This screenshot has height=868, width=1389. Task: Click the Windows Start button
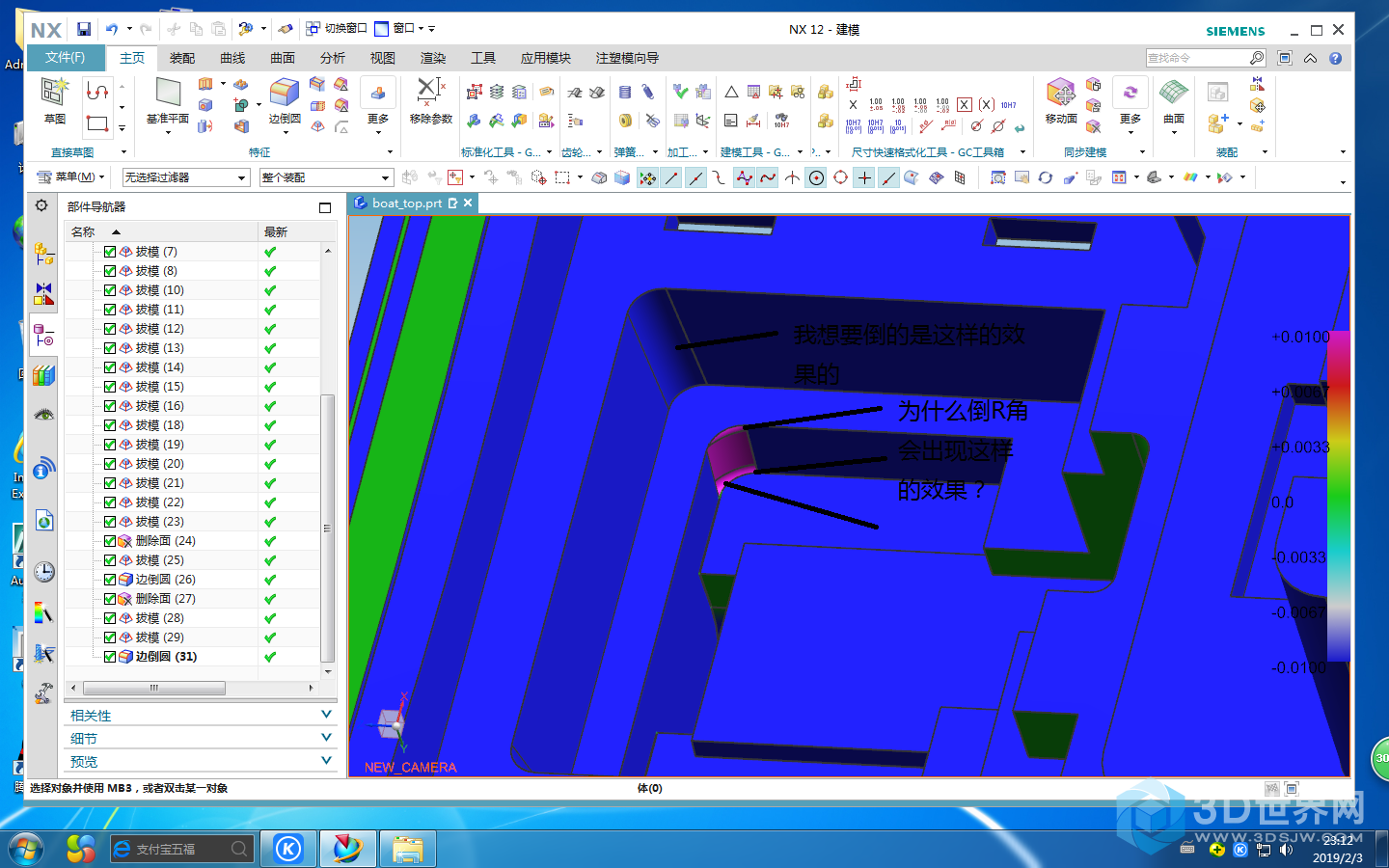pos(26,849)
